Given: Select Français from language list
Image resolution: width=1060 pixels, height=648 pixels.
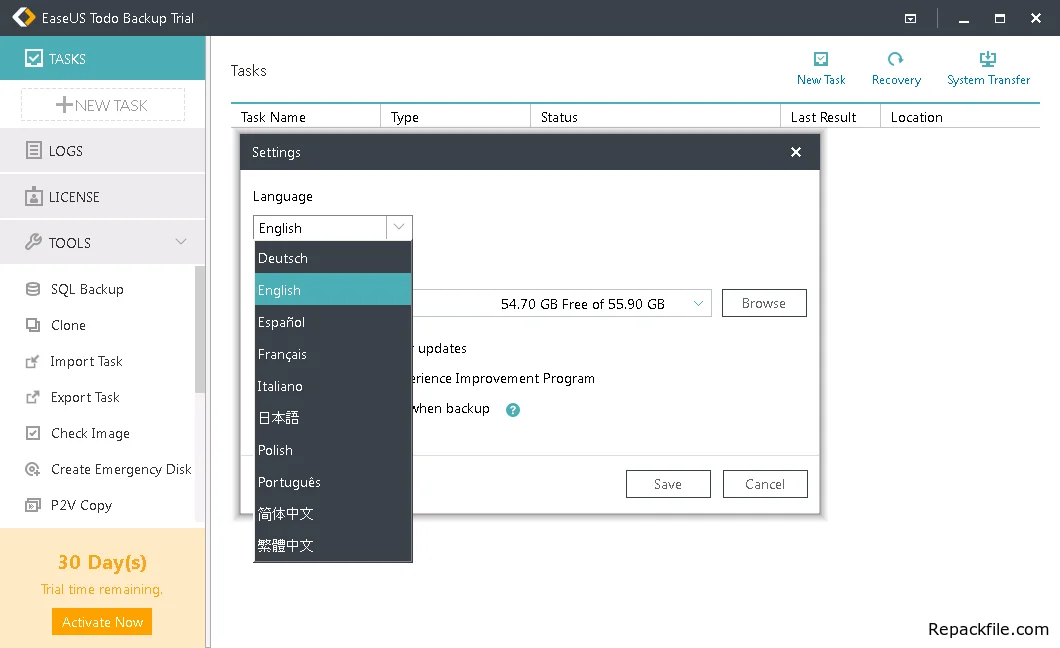Looking at the screenshot, I should coord(333,354).
